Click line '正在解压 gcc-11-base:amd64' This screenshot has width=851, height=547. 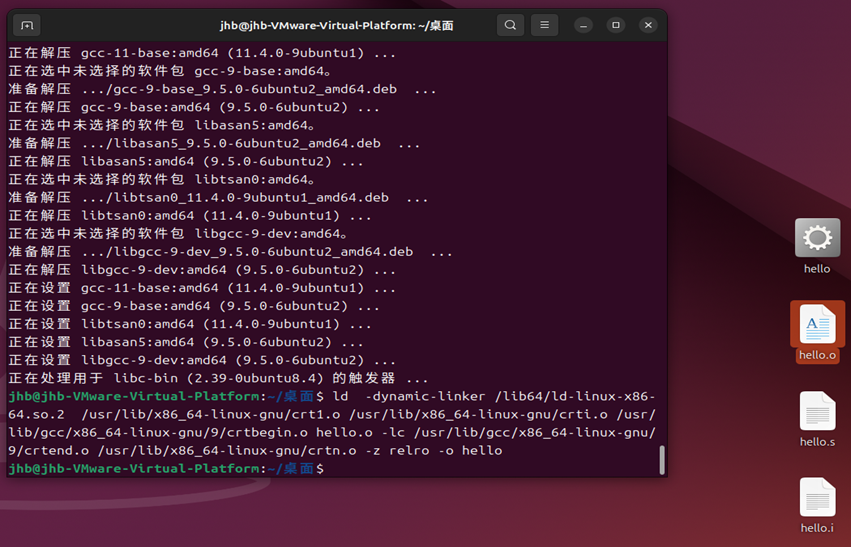(202, 53)
